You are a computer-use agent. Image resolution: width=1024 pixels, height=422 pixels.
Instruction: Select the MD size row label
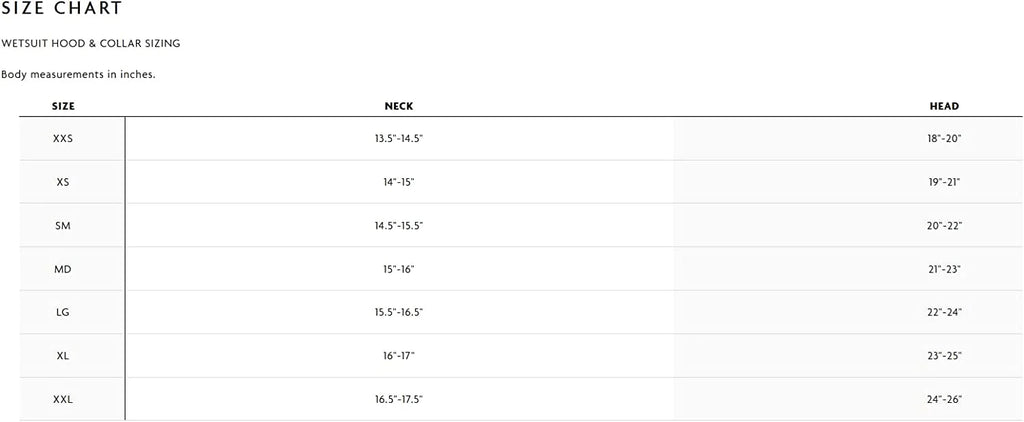coord(63,269)
